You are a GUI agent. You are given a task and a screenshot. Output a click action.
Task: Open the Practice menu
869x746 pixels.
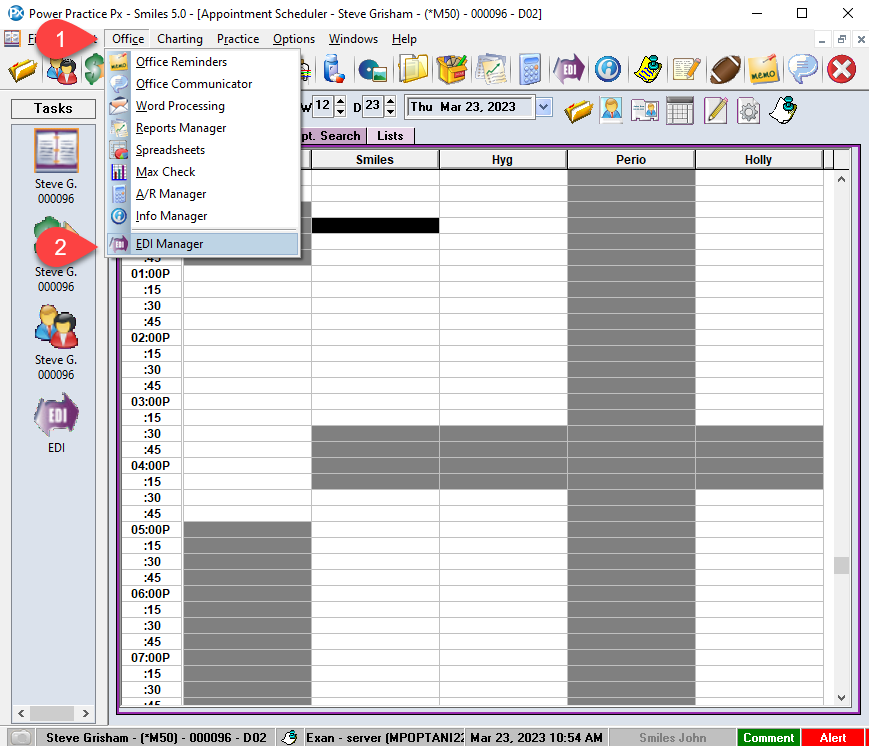click(x=238, y=39)
